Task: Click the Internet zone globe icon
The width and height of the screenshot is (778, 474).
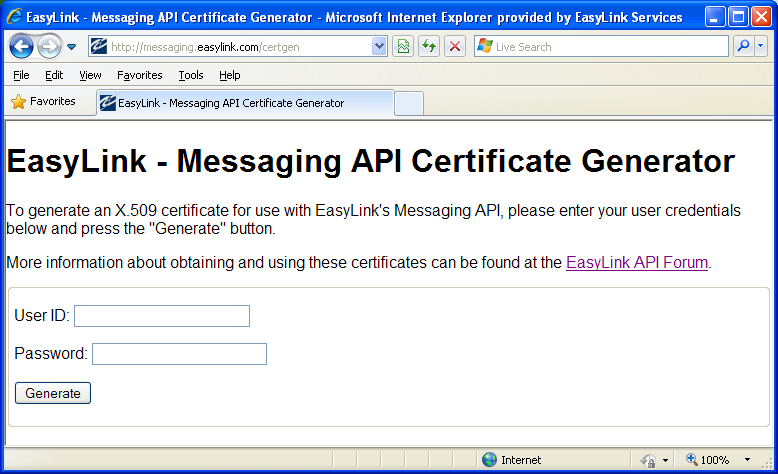Action: 489,460
